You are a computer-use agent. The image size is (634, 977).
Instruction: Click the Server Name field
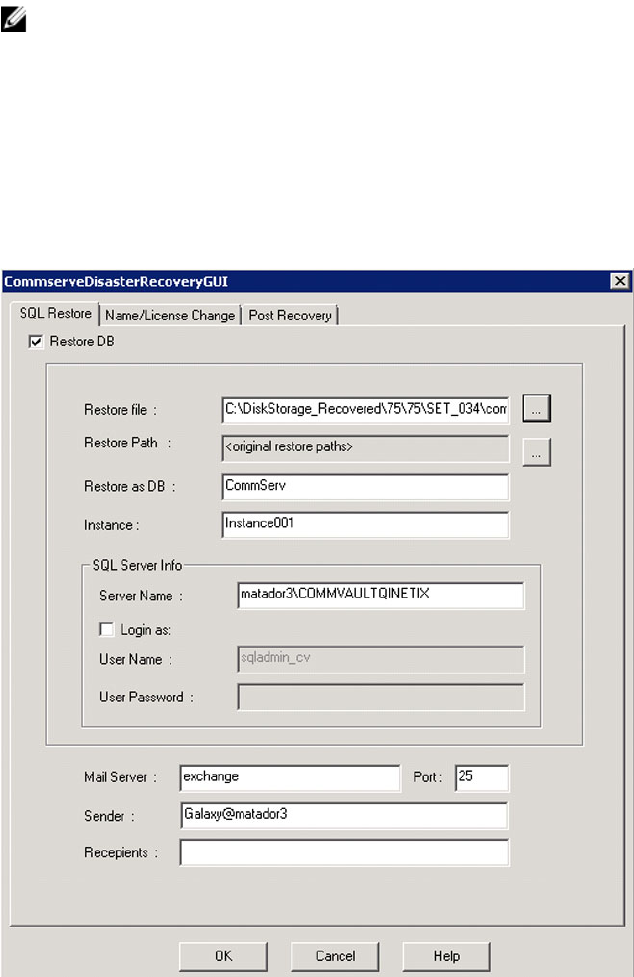381,595
